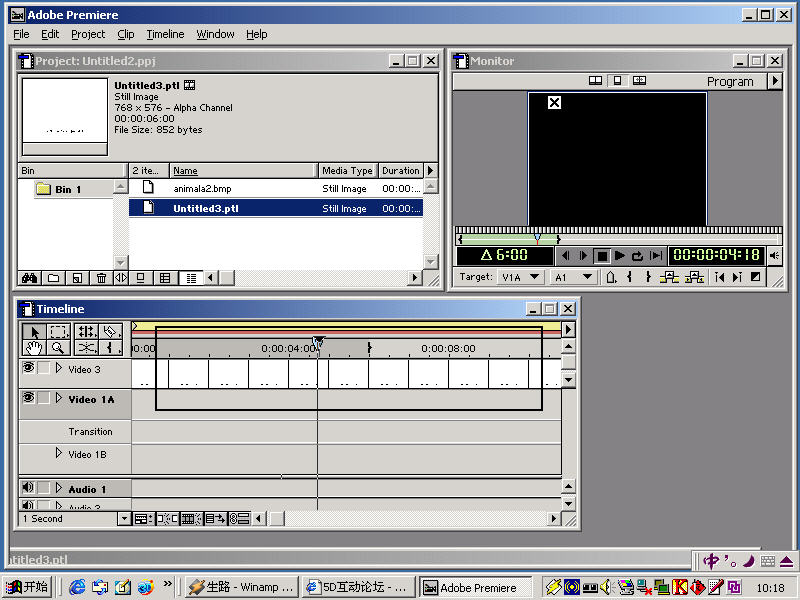Click the Loop playback button in Monitor
The image size is (800, 600).
637,255
